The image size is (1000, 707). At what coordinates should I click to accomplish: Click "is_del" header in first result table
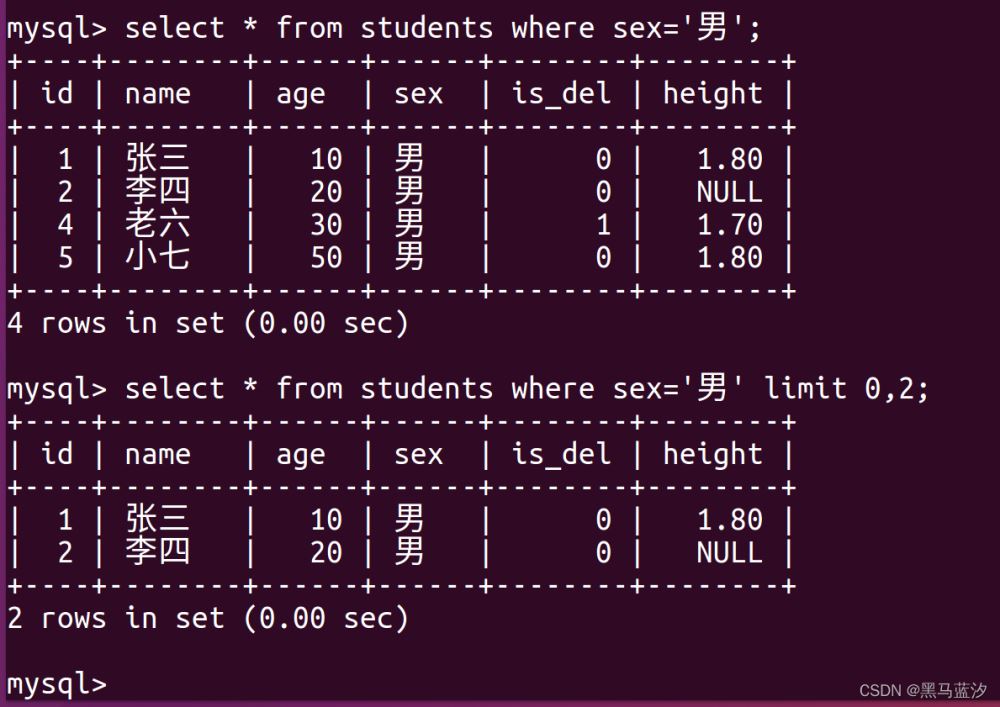tap(561, 94)
